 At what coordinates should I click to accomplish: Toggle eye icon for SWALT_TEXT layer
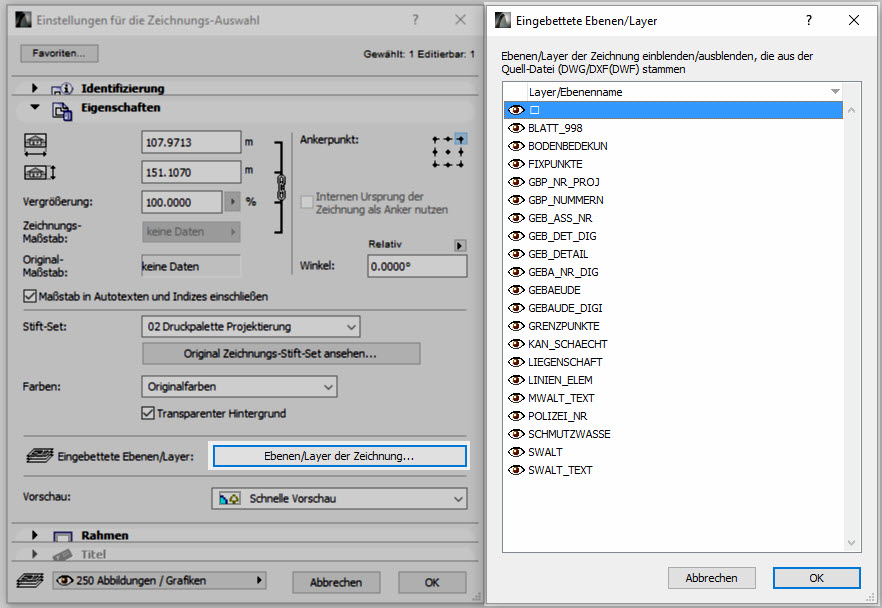tap(516, 470)
